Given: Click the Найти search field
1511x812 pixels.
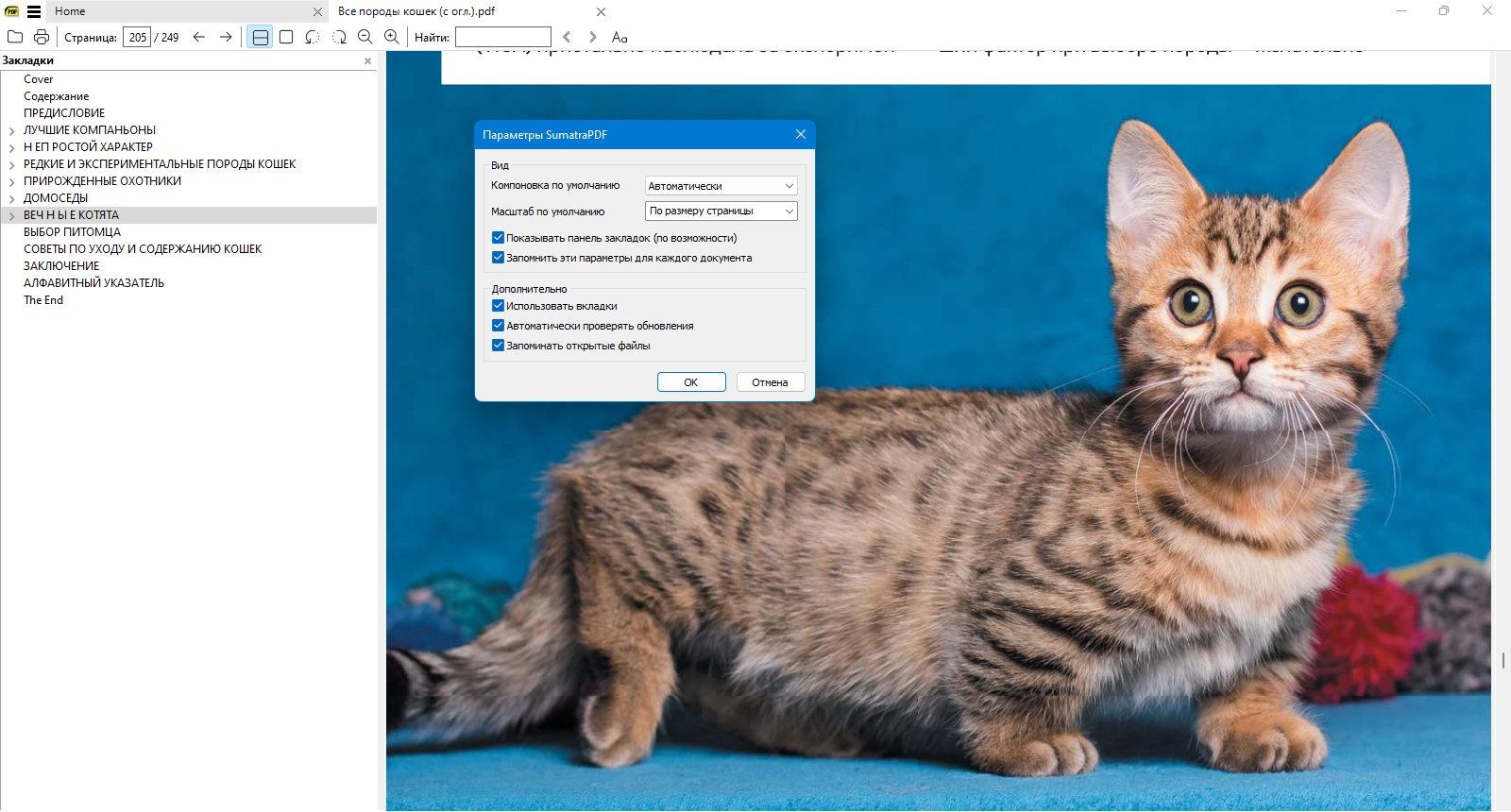Looking at the screenshot, I should pyautogui.click(x=503, y=37).
